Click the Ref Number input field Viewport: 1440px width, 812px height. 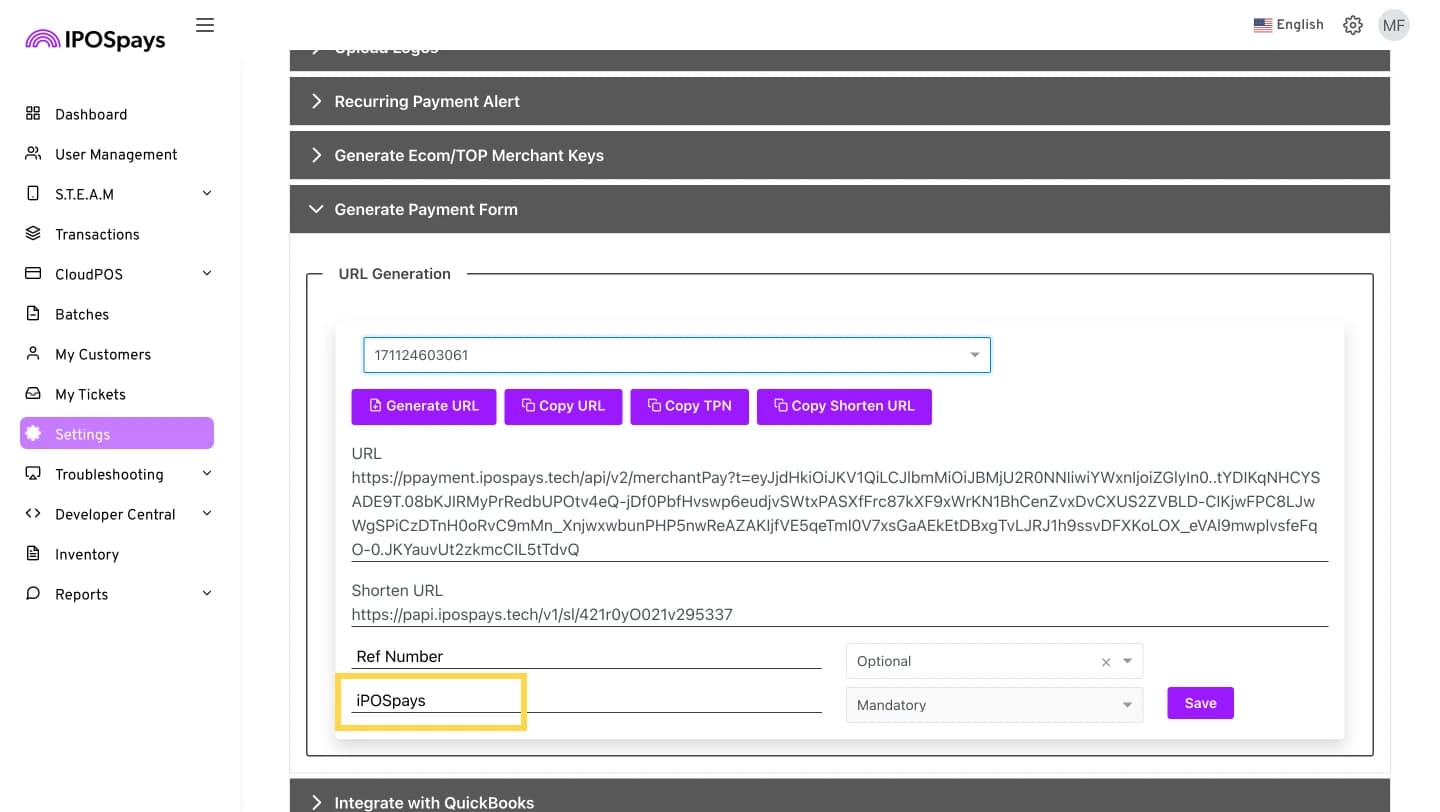click(587, 656)
